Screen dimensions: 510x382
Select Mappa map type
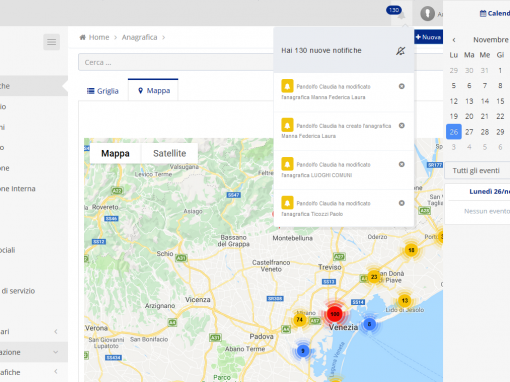[x=115, y=153]
